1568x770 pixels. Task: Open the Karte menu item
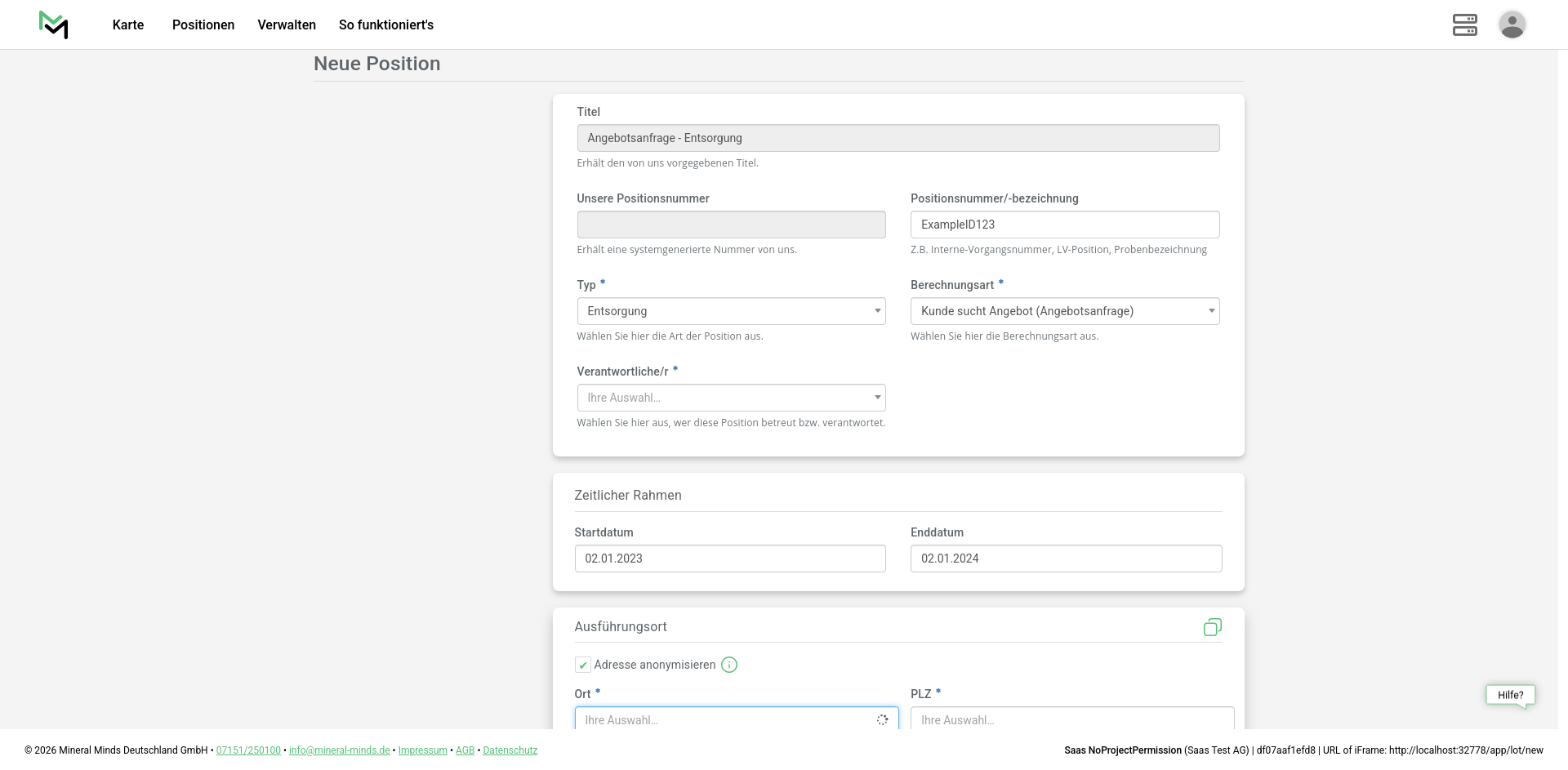(128, 25)
